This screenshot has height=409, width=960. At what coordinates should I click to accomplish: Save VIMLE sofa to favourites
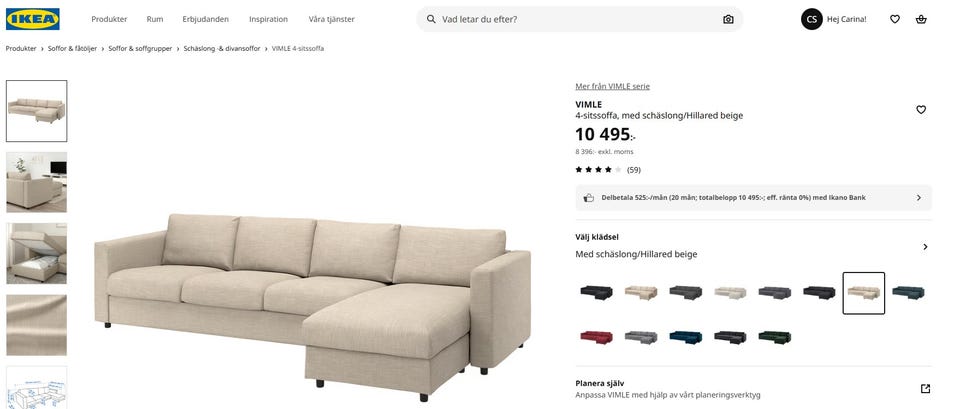pyautogui.click(x=921, y=110)
